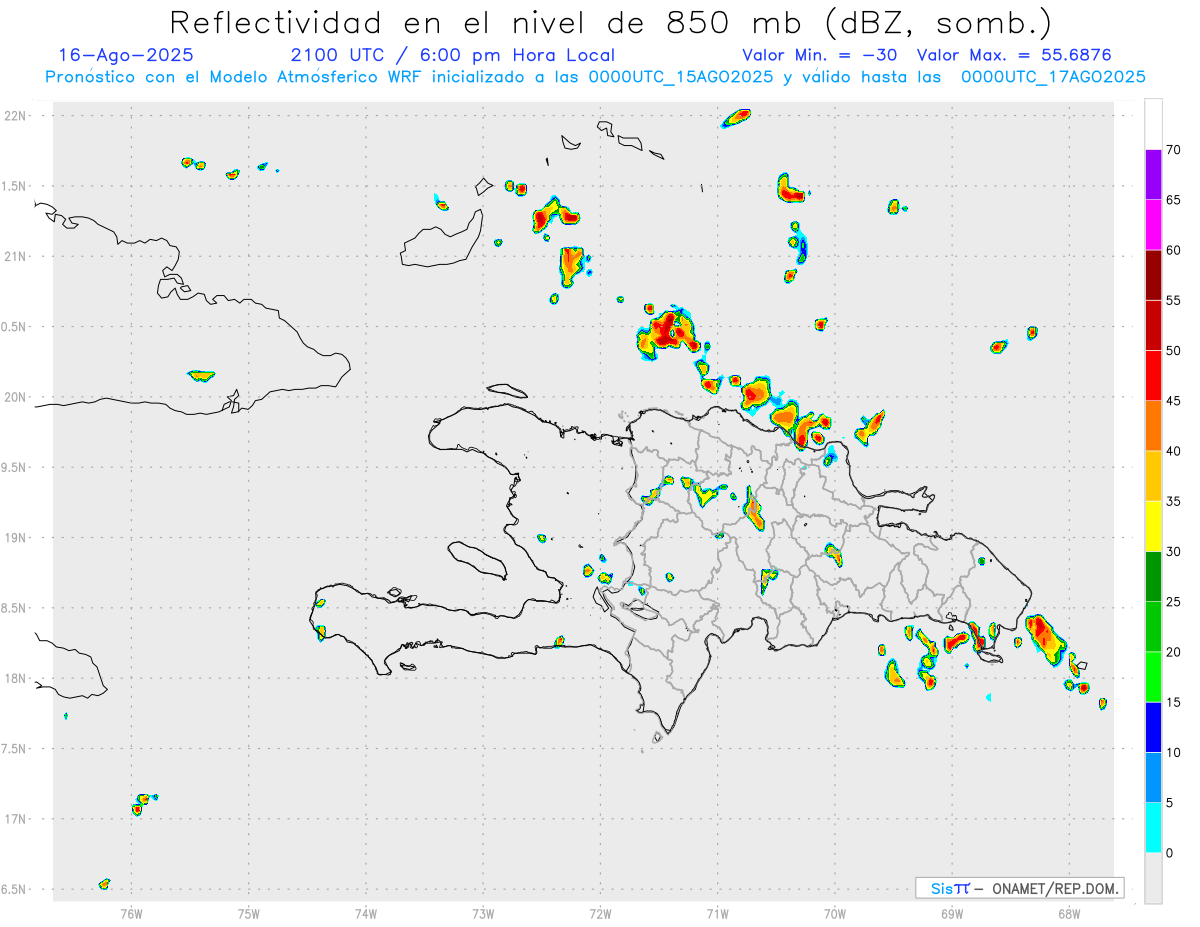The width and height of the screenshot is (1200, 927).
Task: Click the longitude label '73W'
Action: (x=483, y=913)
